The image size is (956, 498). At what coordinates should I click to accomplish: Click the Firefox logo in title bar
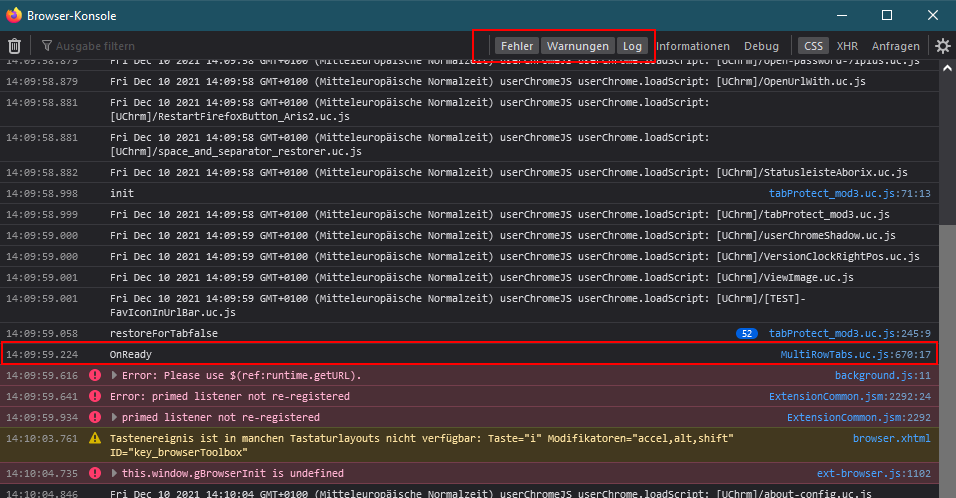(13, 15)
